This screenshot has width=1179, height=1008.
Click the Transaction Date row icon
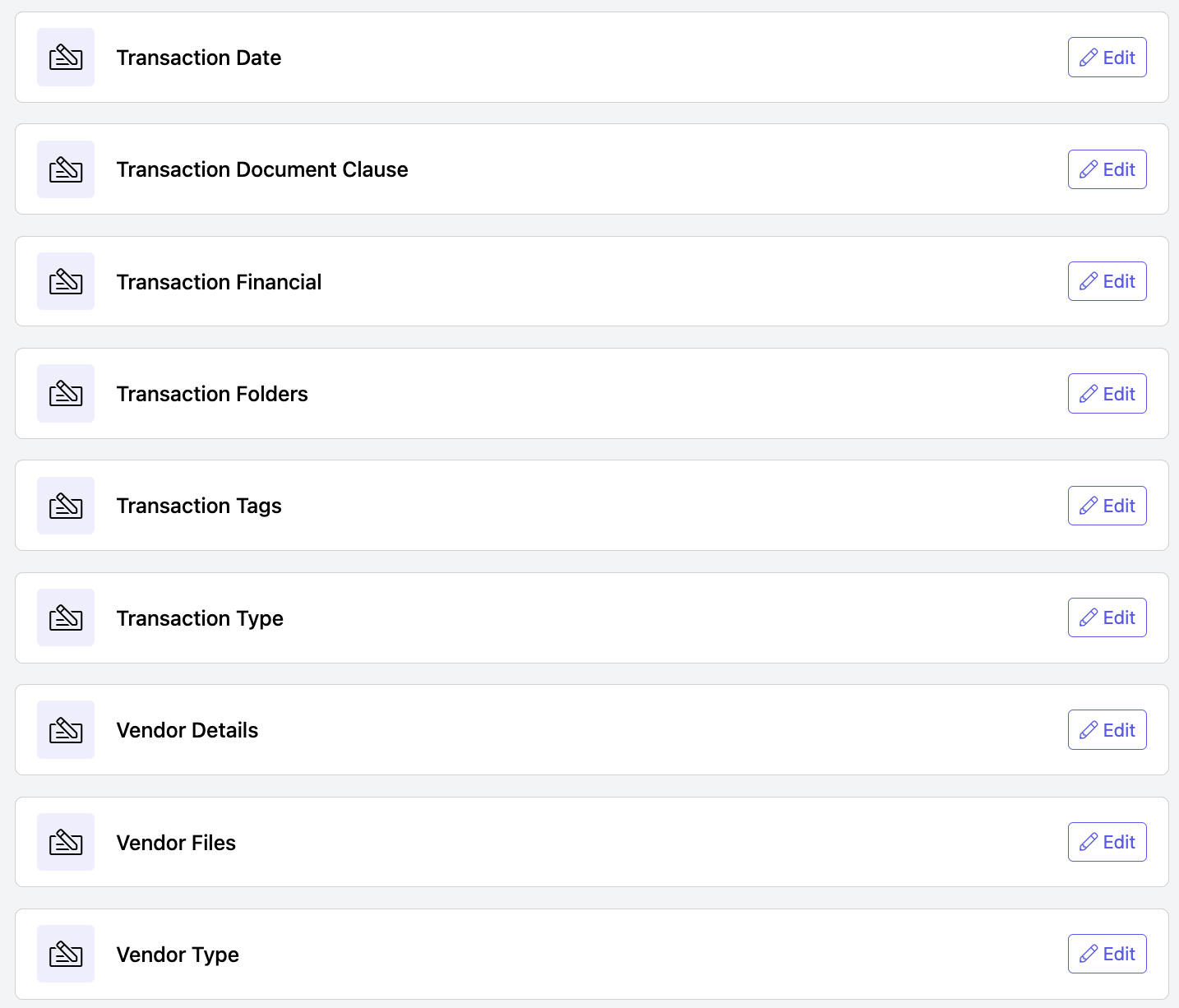66,58
